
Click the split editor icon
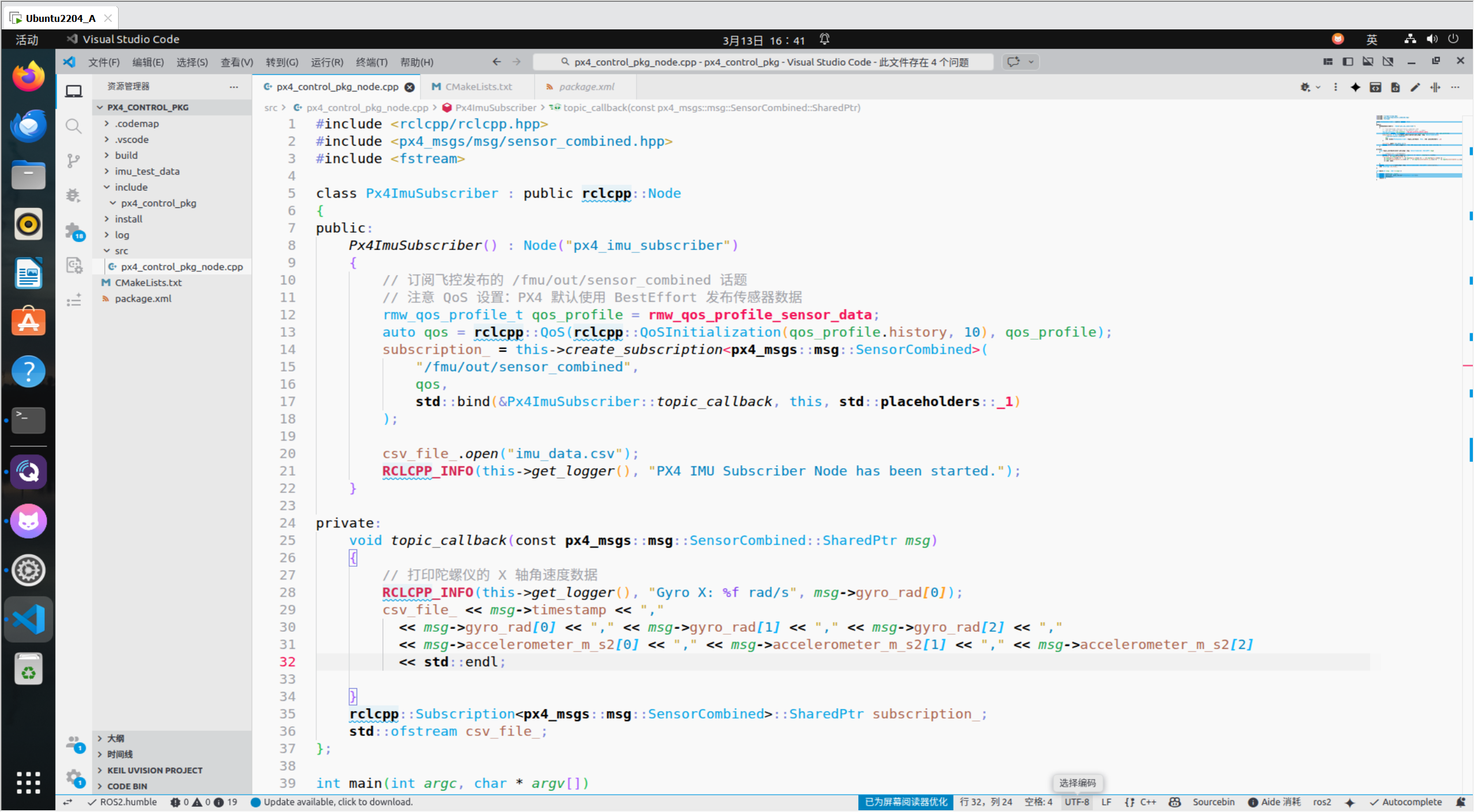point(1435,87)
